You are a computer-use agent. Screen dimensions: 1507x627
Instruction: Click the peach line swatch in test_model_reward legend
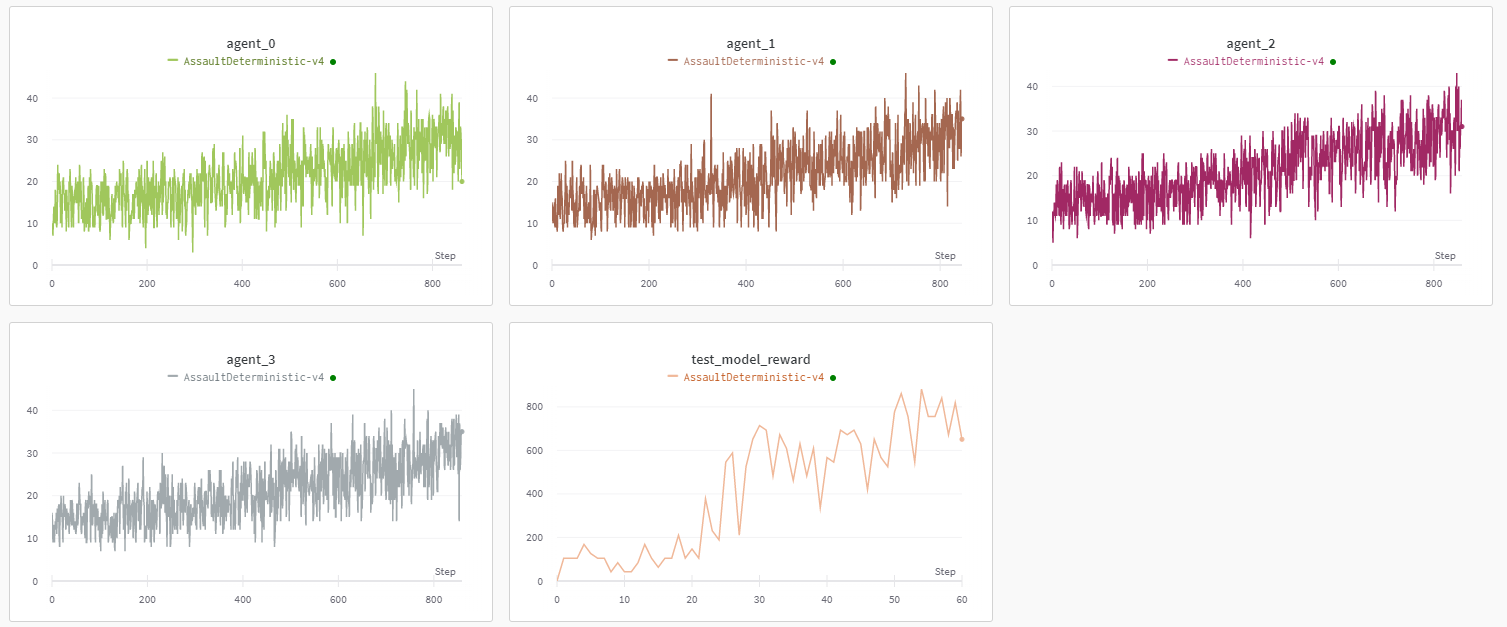click(673, 377)
